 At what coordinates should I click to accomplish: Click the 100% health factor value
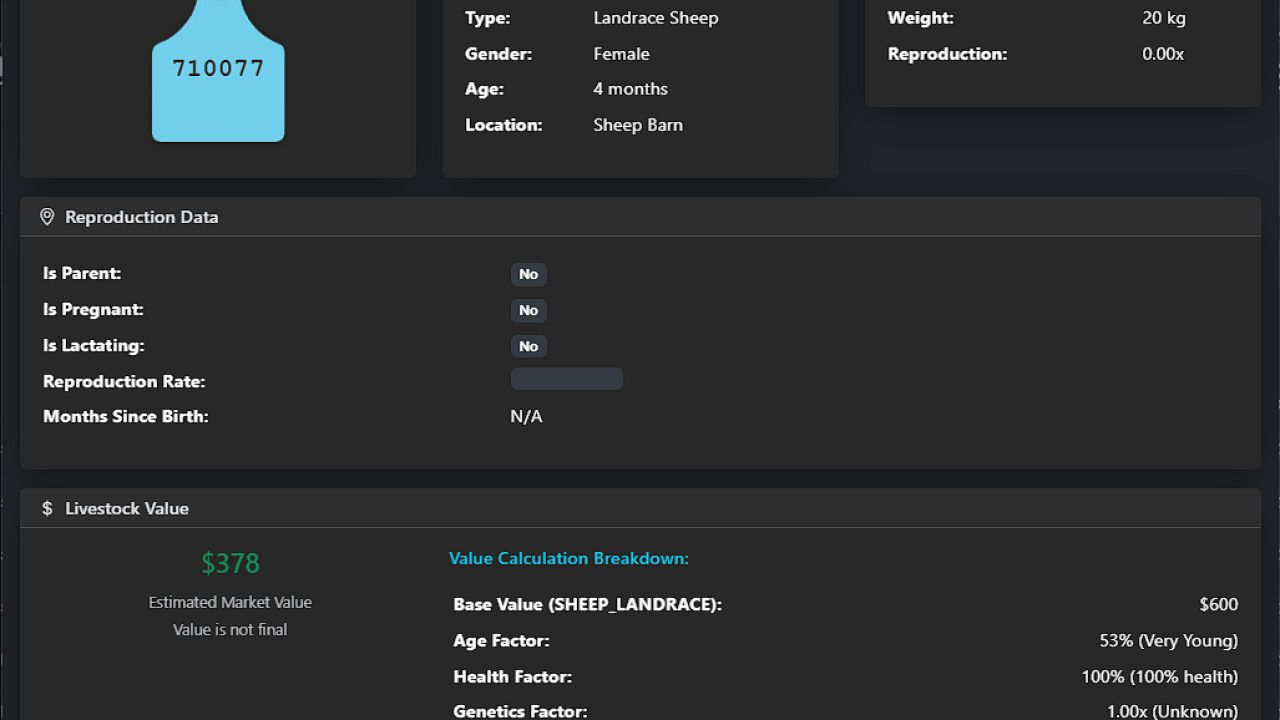coord(1159,677)
